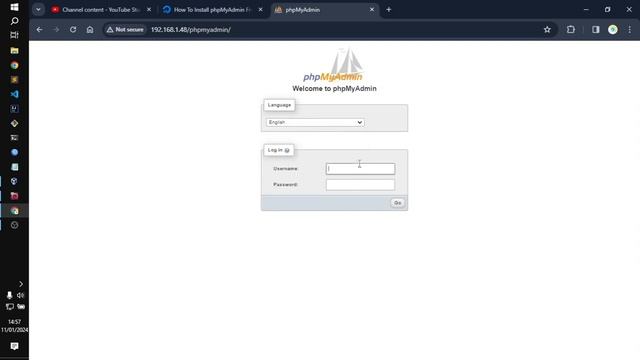Toggle the browser side panel icon
The height and width of the screenshot is (360, 640).
[596, 29]
